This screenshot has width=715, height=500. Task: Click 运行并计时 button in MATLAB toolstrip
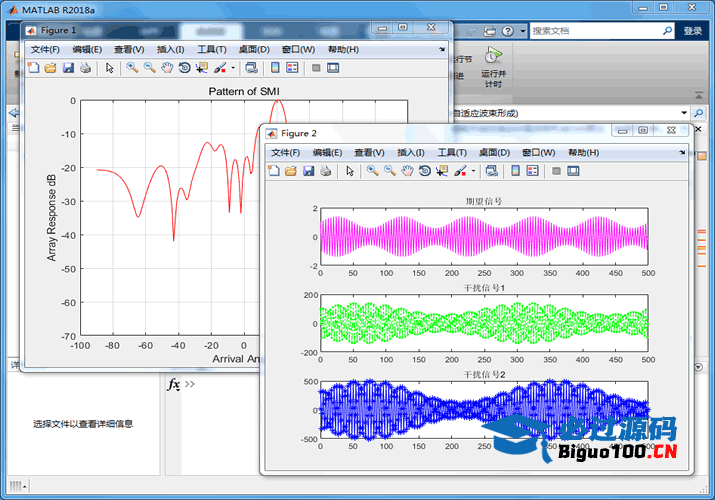pos(493,68)
